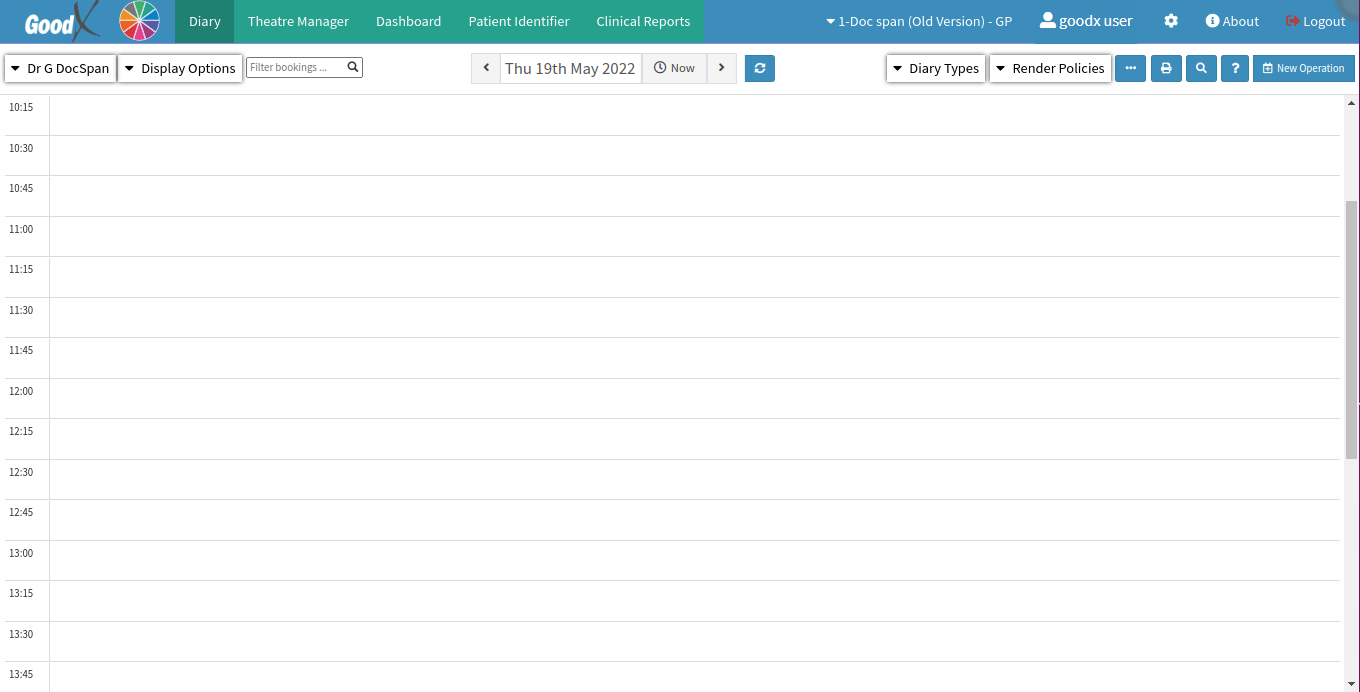The width and height of the screenshot is (1360, 692).
Task: Open Patient Identifier tab
Action: [519, 21]
